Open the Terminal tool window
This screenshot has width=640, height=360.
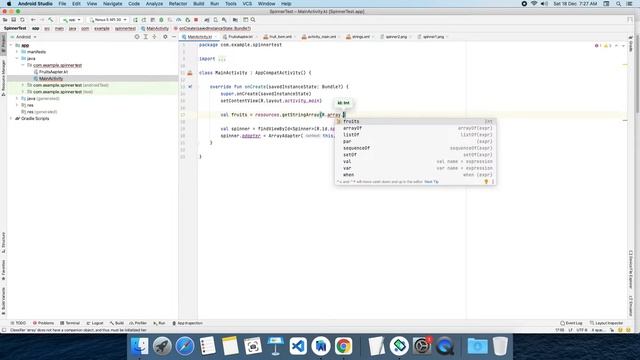click(70, 323)
